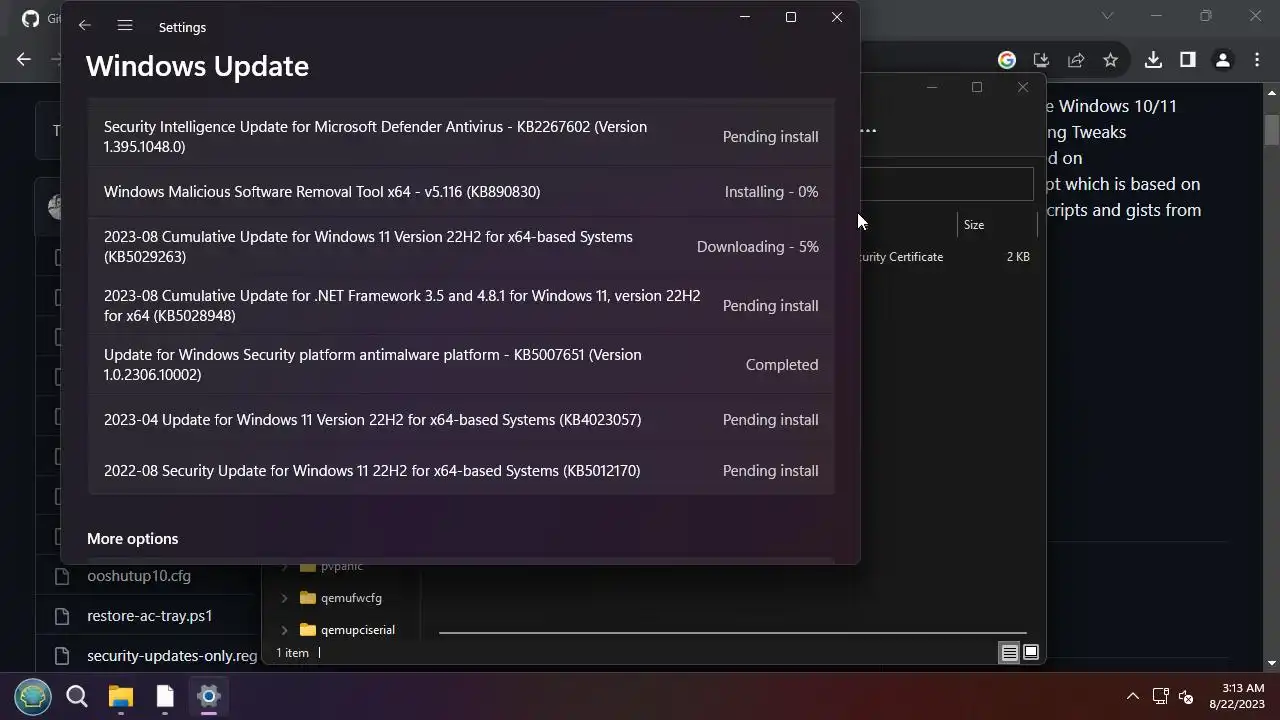Click the qemufwcfg folder icon

(x=308, y=598)
